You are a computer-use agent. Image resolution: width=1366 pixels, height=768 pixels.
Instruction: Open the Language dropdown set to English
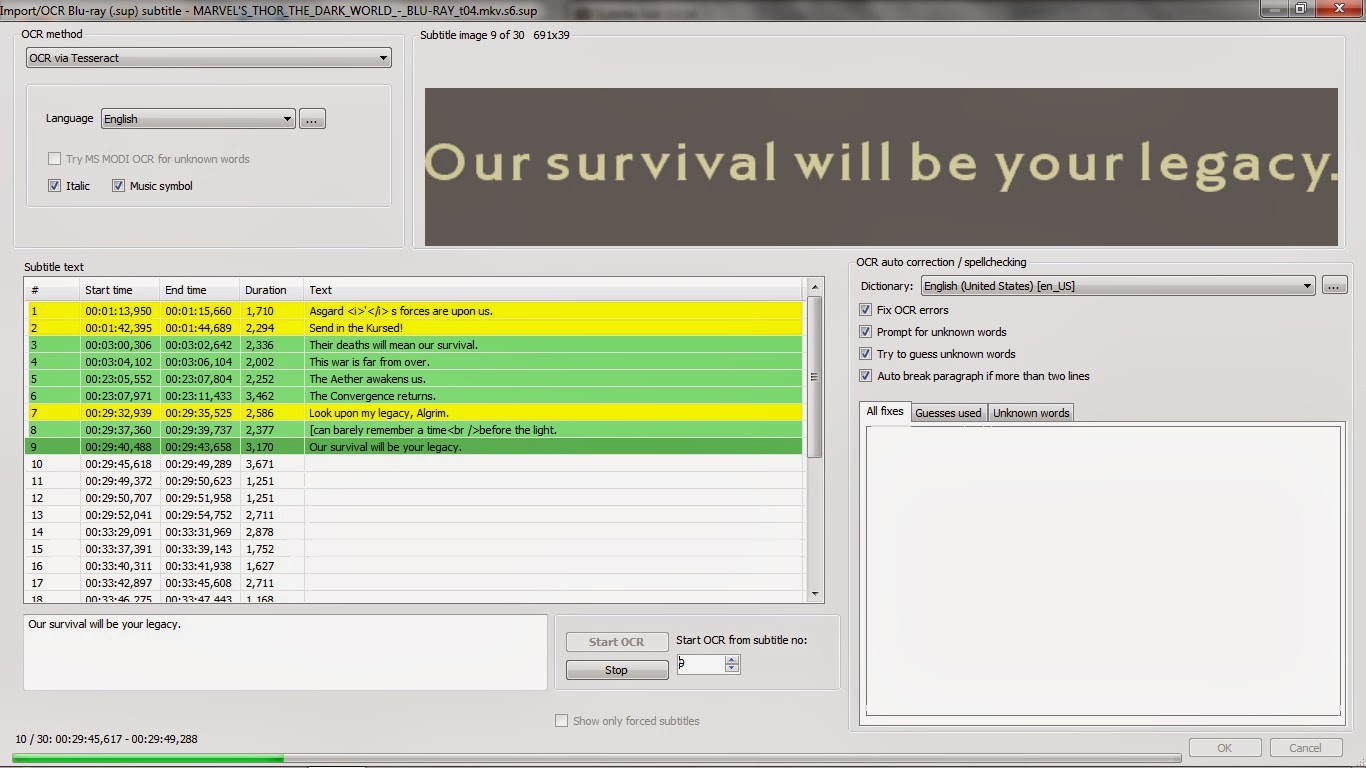click(198, 119)
